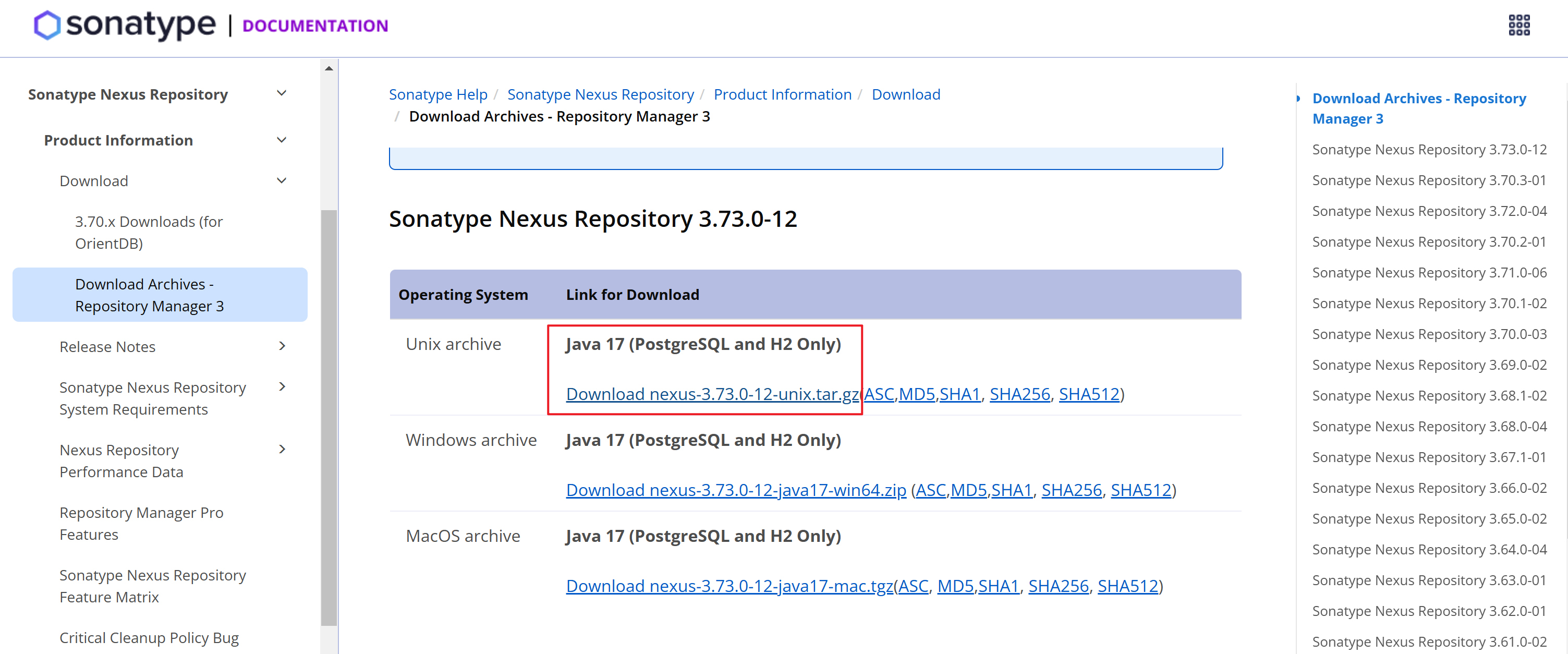Image resolution: width=1568 pixels, height=654 pixels.
Task: Click the 'Operating System' column header
Action: click(463, 295)
